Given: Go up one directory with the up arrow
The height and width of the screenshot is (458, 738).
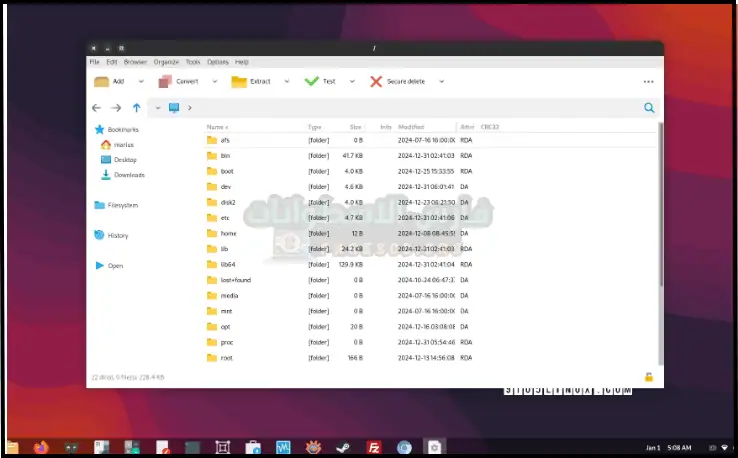Looking at the screenshot, I should coord(136,108).
